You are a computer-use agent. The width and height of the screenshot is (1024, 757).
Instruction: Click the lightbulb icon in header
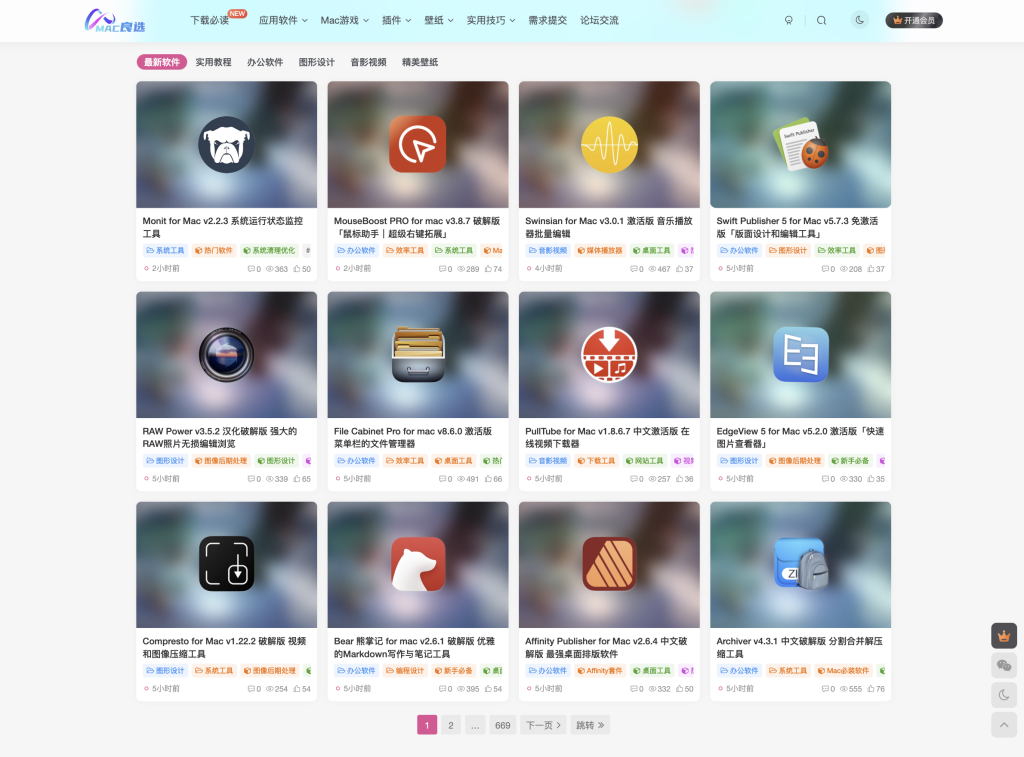coord(788,20)
